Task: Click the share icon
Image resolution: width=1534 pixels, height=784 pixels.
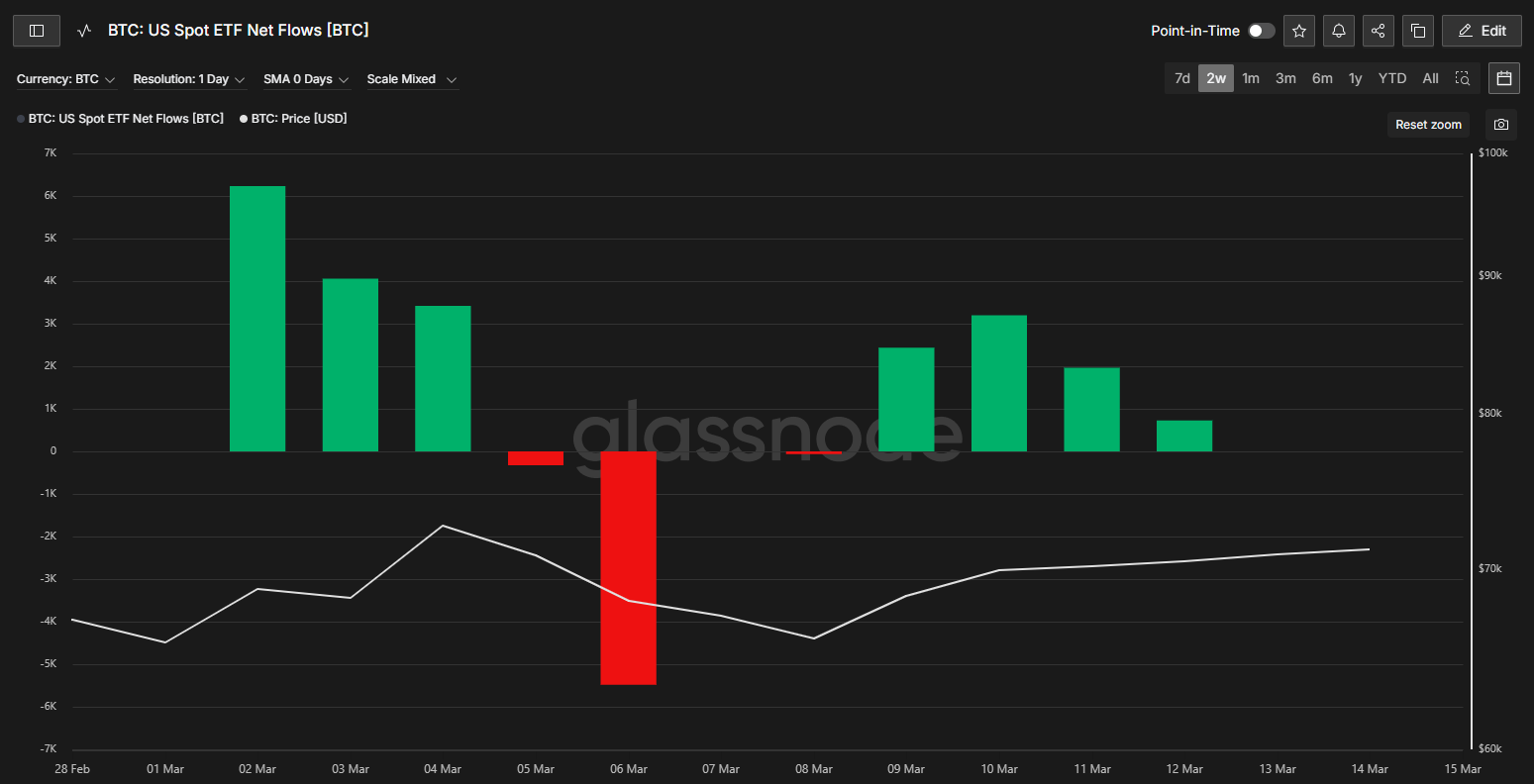Action: point(1378,31)
